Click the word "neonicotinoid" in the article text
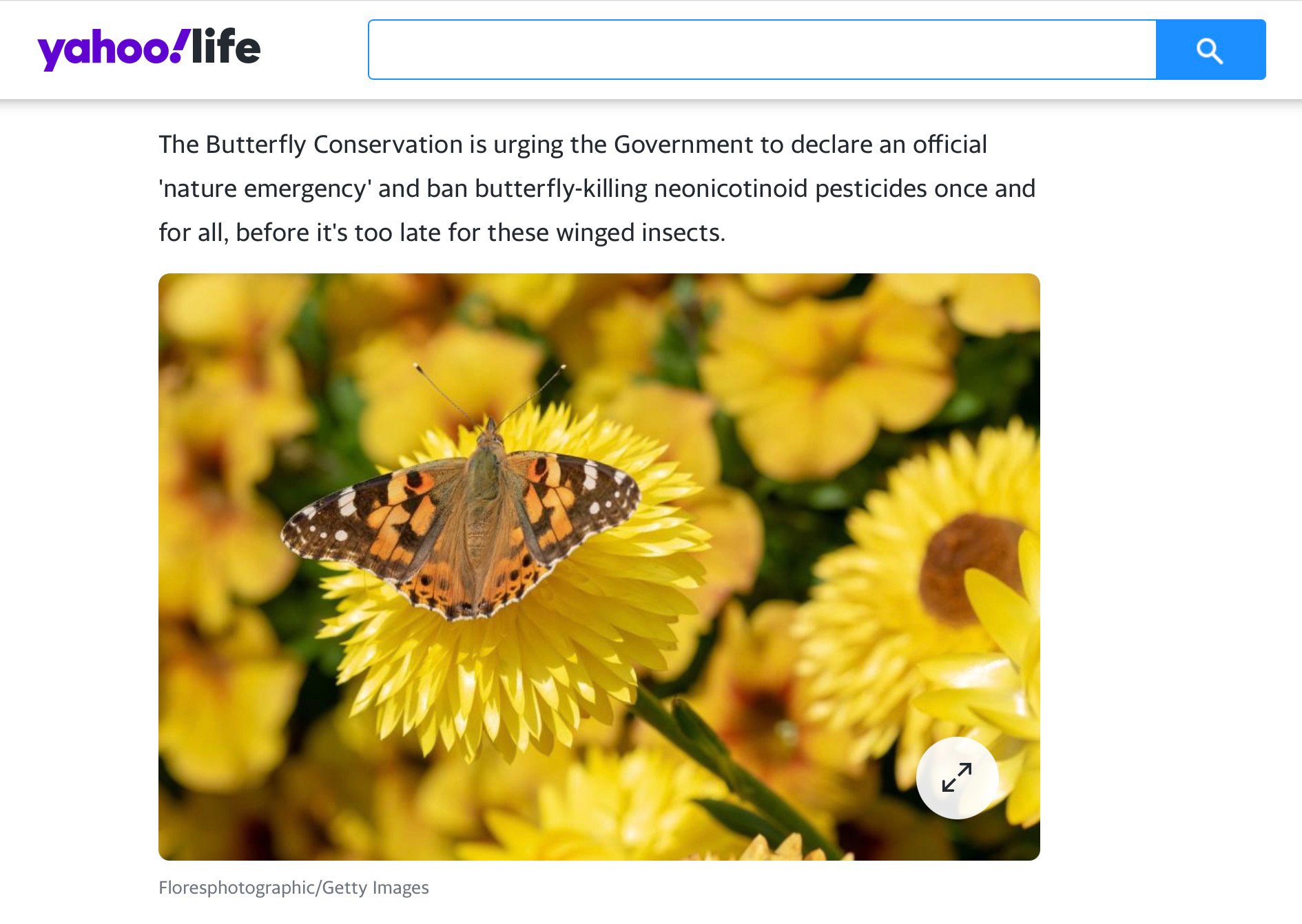The image size is (1302, 924). pos(730,189)
